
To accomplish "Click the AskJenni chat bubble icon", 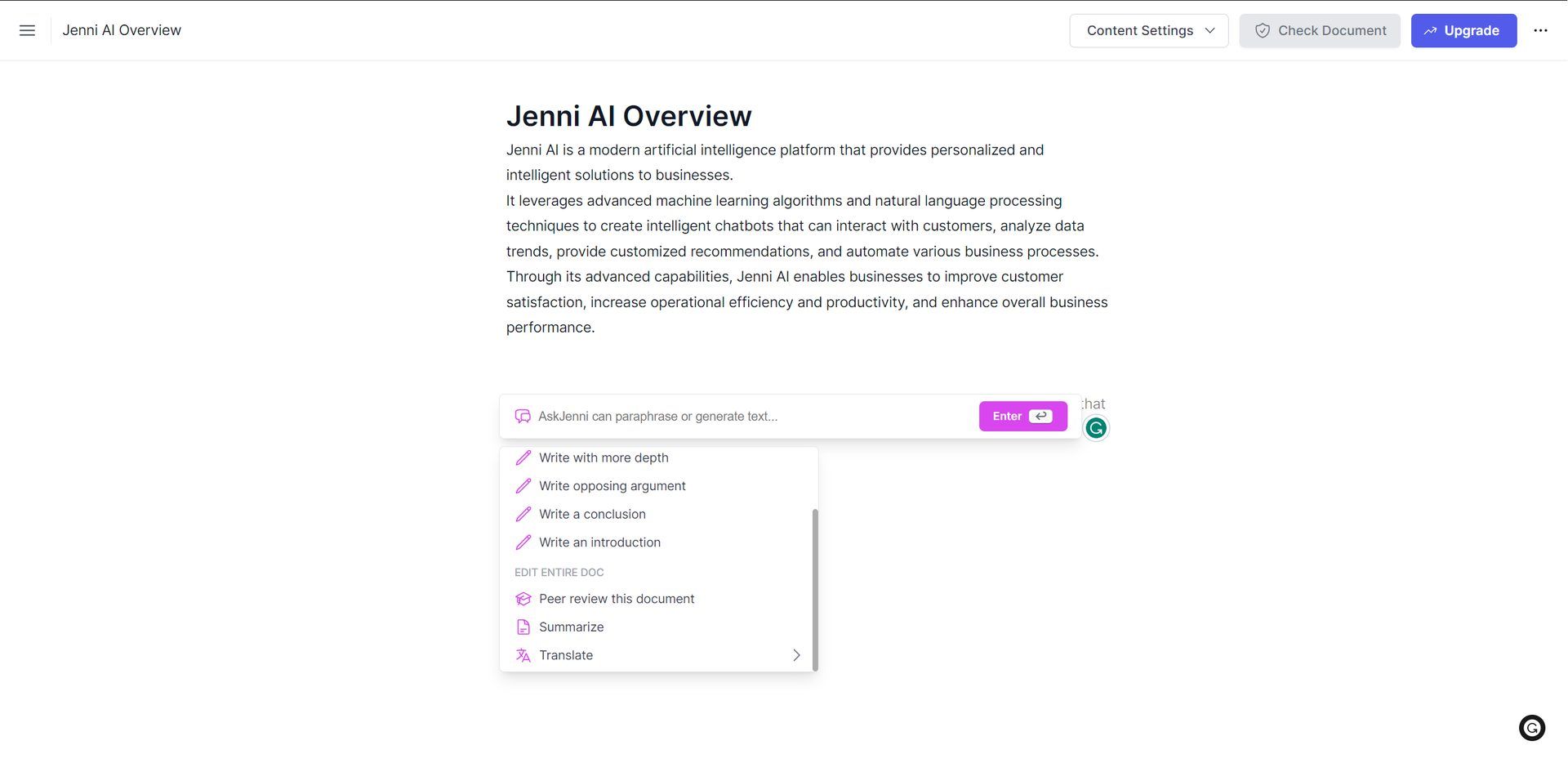I will tap(523, 417).
